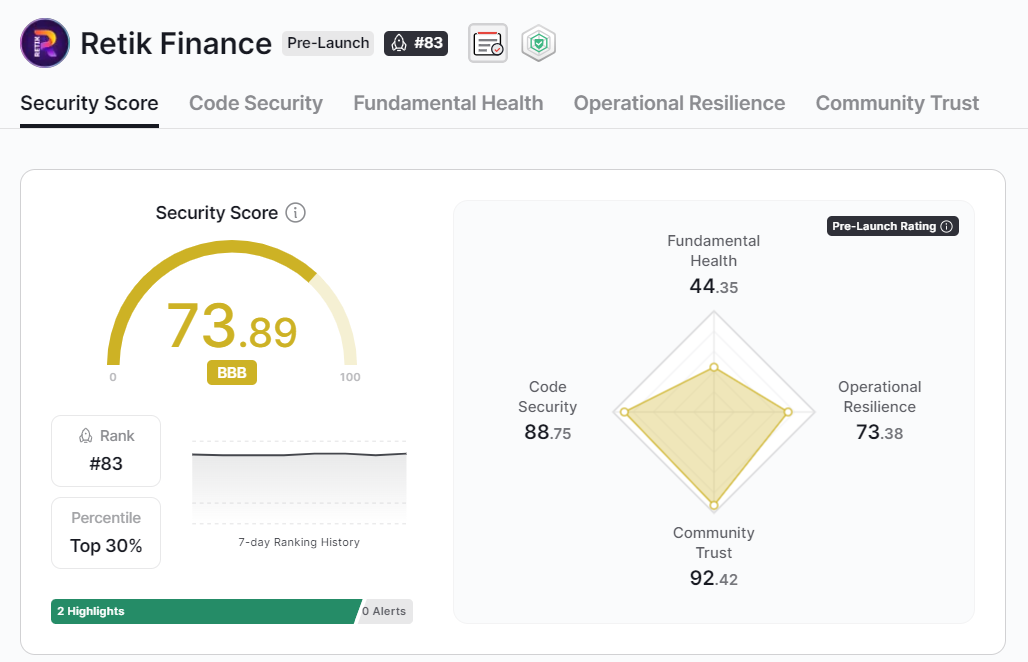Click the 2 Highlights green bar
This screenshot has height=662, width=1028.
click(x=206, y=612)
